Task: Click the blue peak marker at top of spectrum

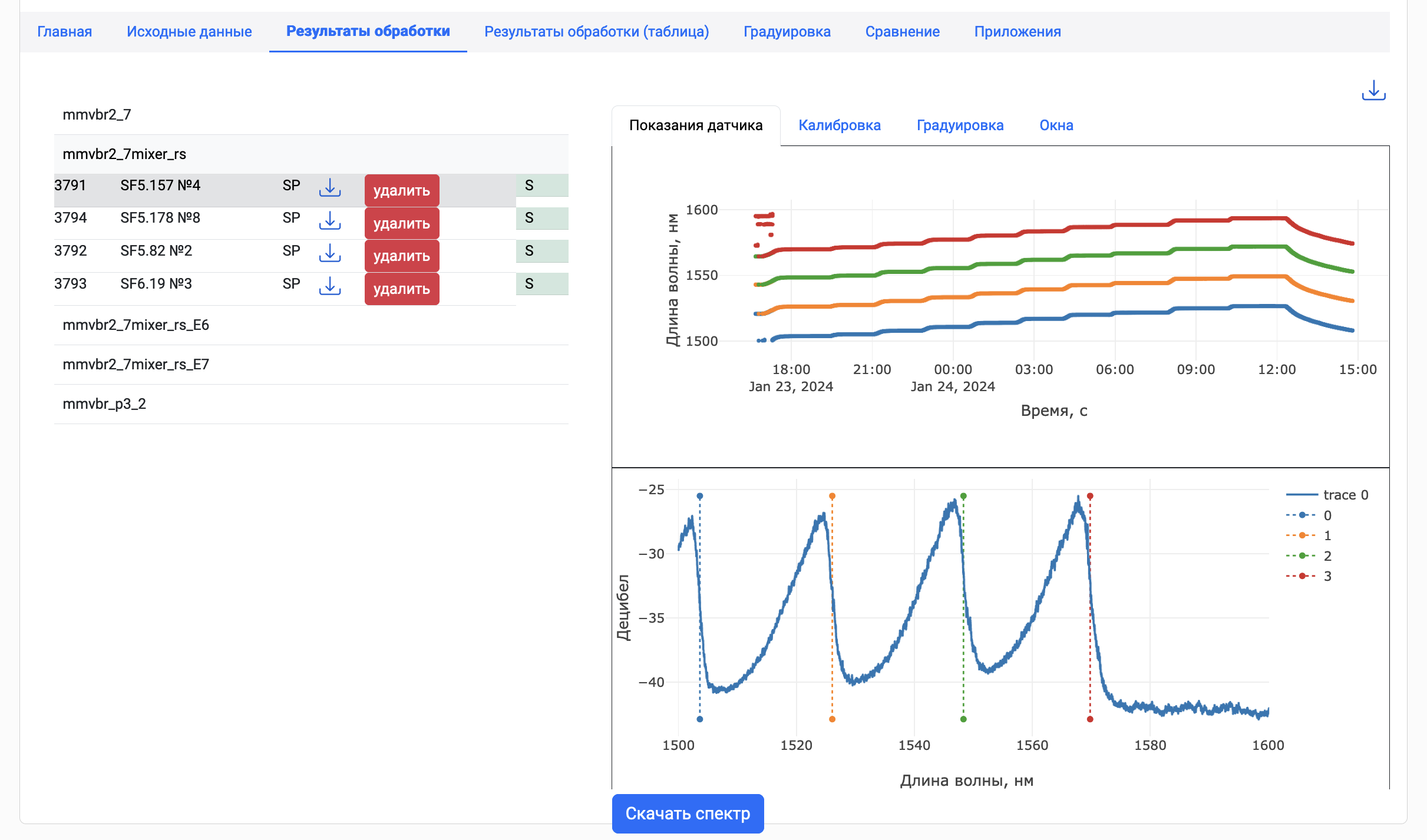Action: point(699,496)
